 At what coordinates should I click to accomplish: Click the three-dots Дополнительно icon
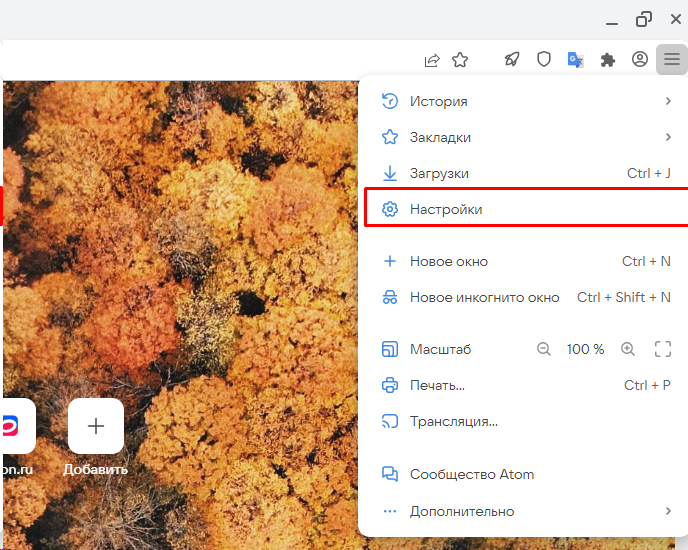[x=390, y=511]
